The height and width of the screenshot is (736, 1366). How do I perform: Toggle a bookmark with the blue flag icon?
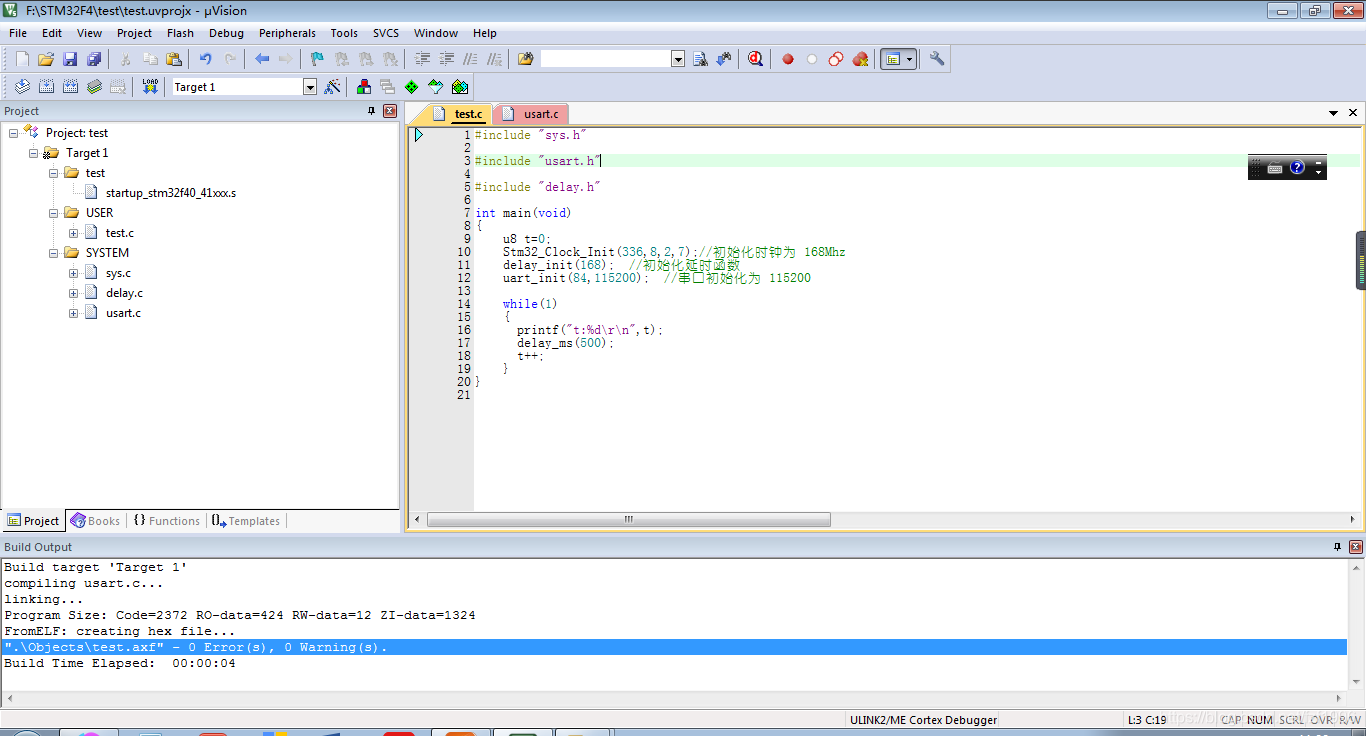click(x=316, y=58)
